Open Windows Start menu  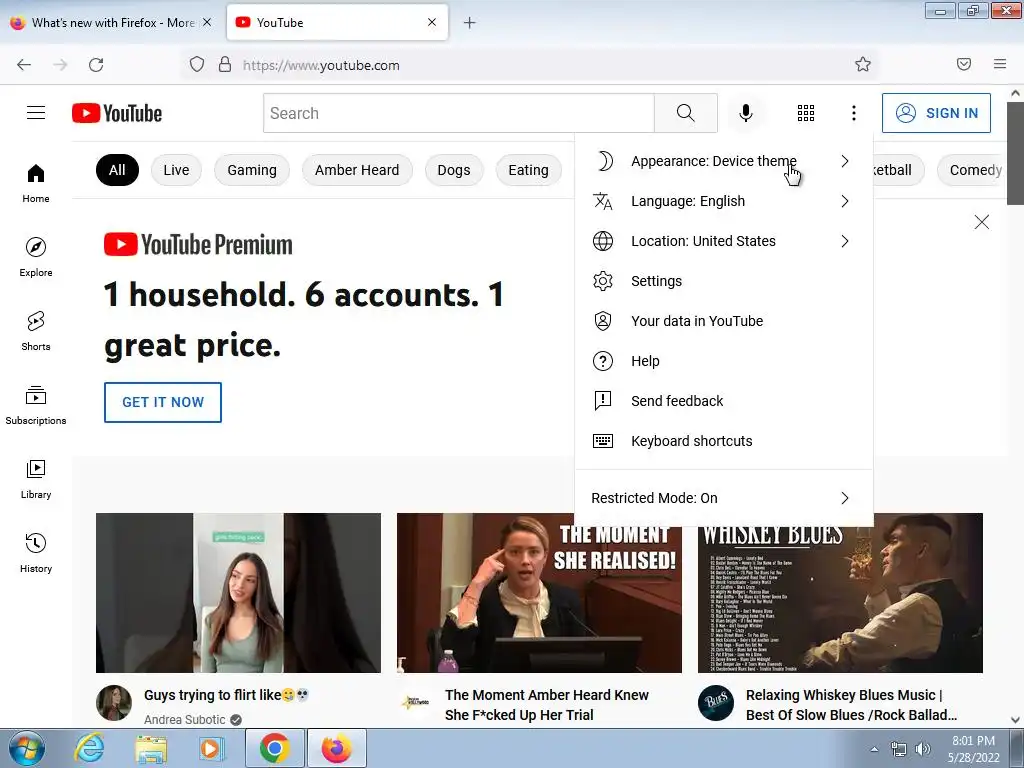pos(27,748)
